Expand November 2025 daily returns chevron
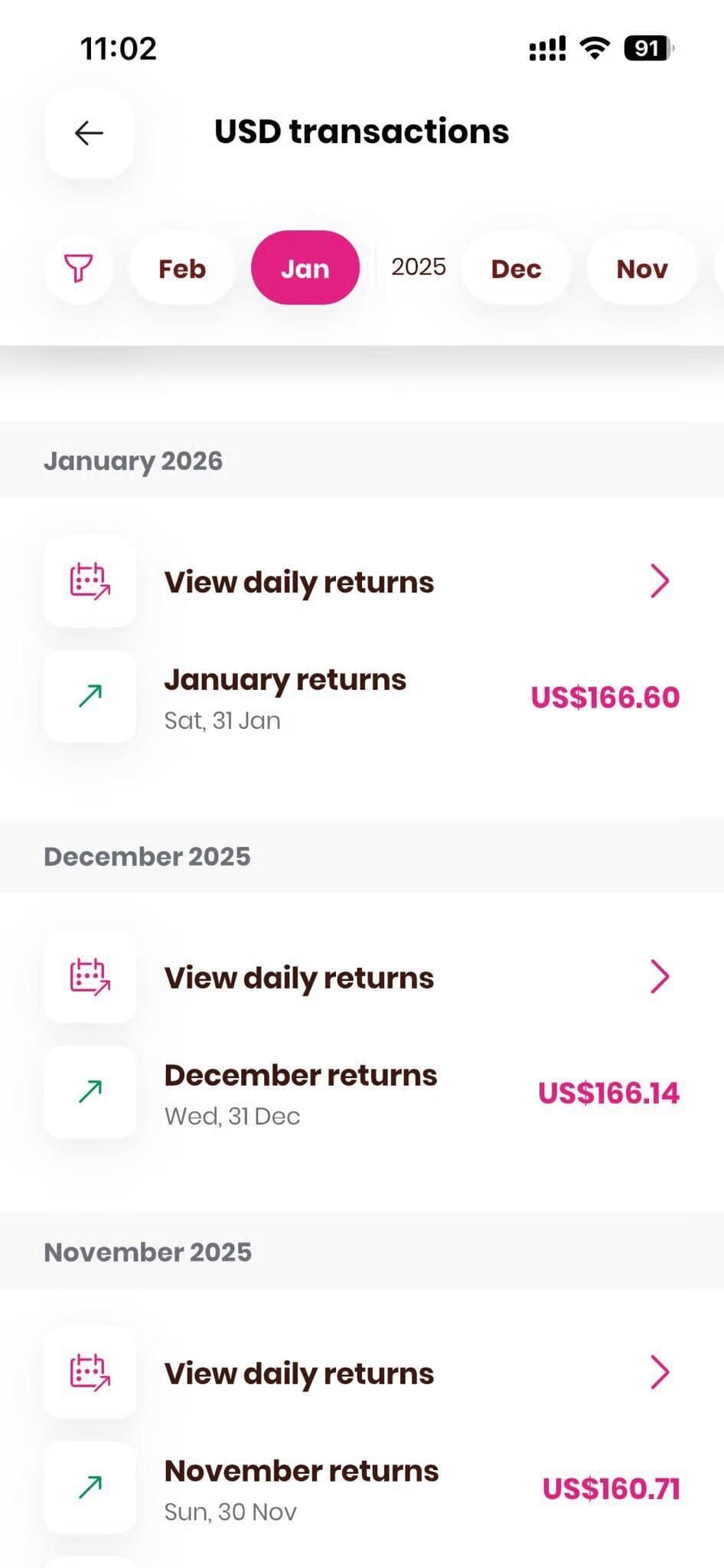 pos(660,1372)
